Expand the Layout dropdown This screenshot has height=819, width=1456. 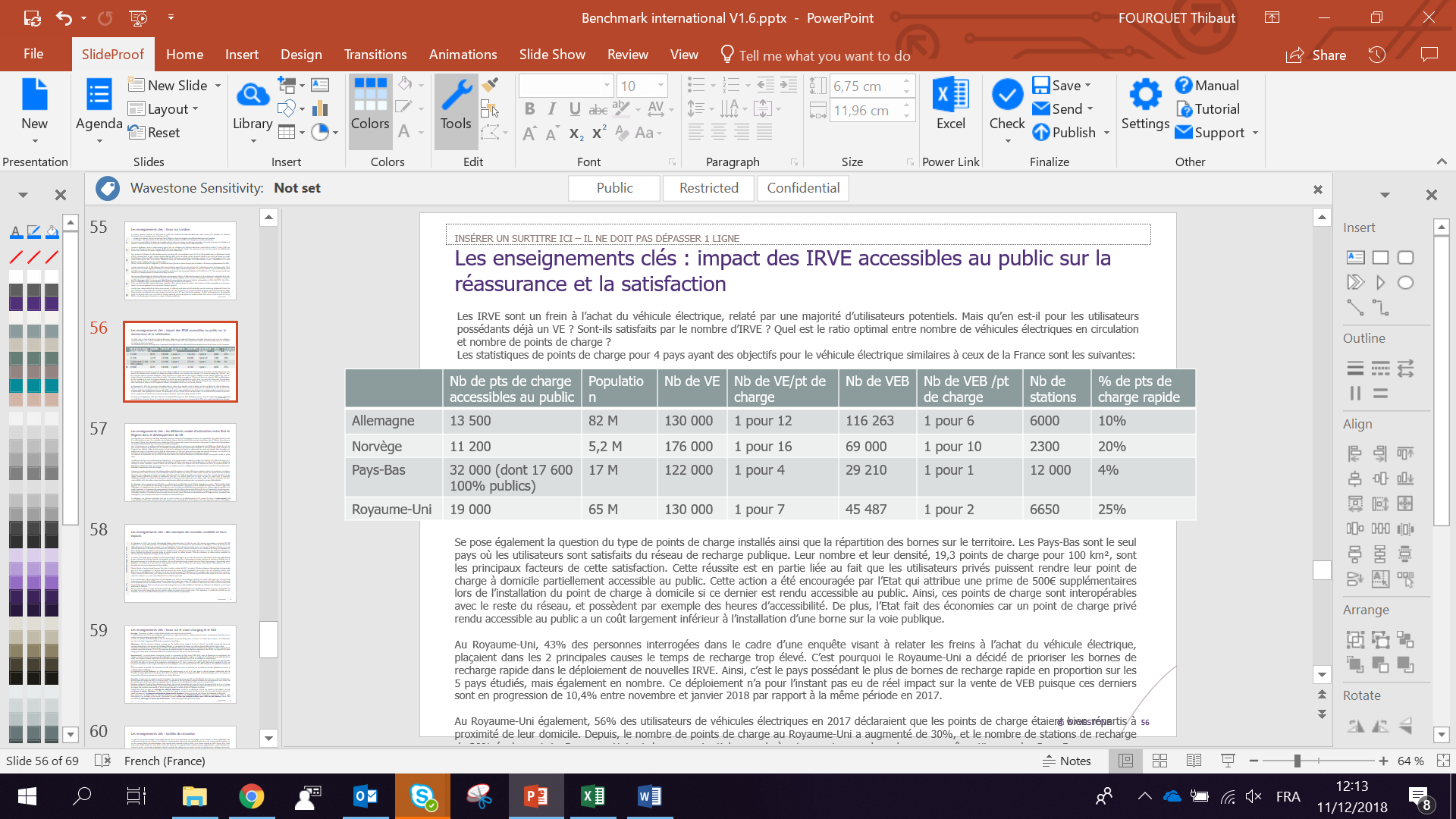[195, 109]
